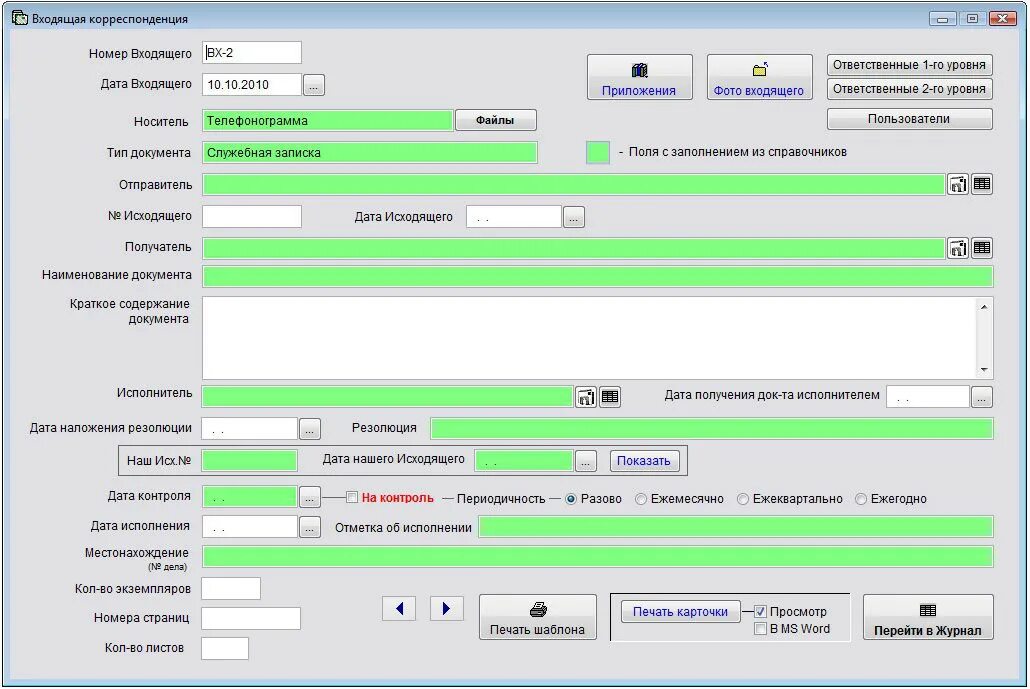Click Печать шаблона printer button
Viewport: 1030px width, 689px height.
click(x=538, y=617)
